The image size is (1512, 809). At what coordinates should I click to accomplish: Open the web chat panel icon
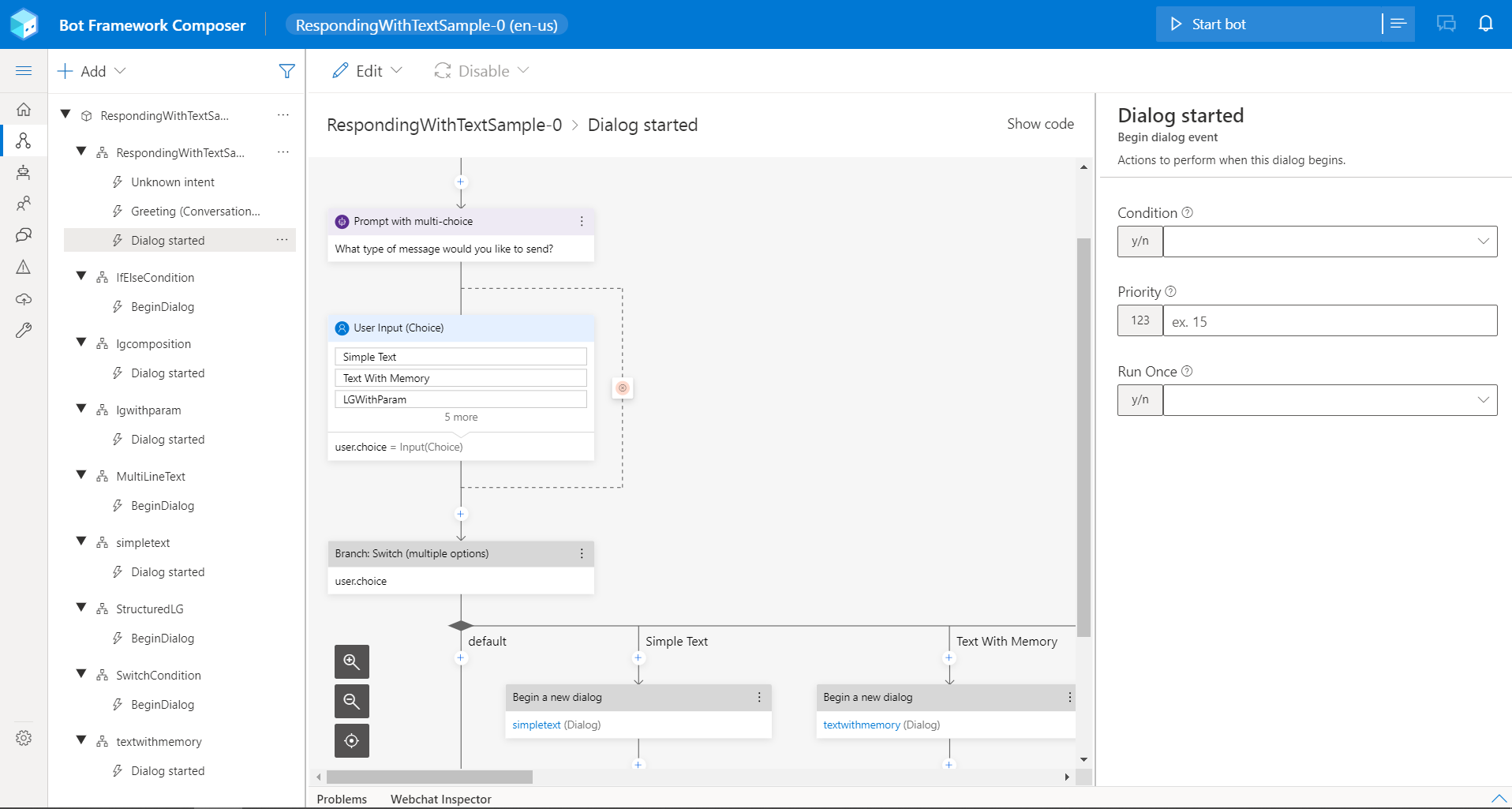click(1447, 24)
